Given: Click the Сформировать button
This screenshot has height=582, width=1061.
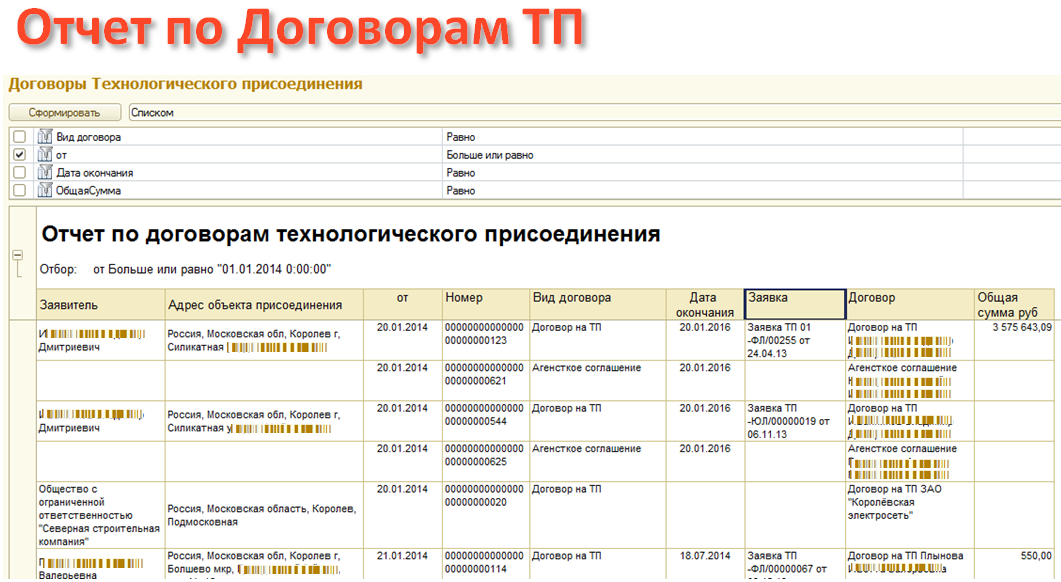Looking at the screenshot, I should click(x=65, y=113).
